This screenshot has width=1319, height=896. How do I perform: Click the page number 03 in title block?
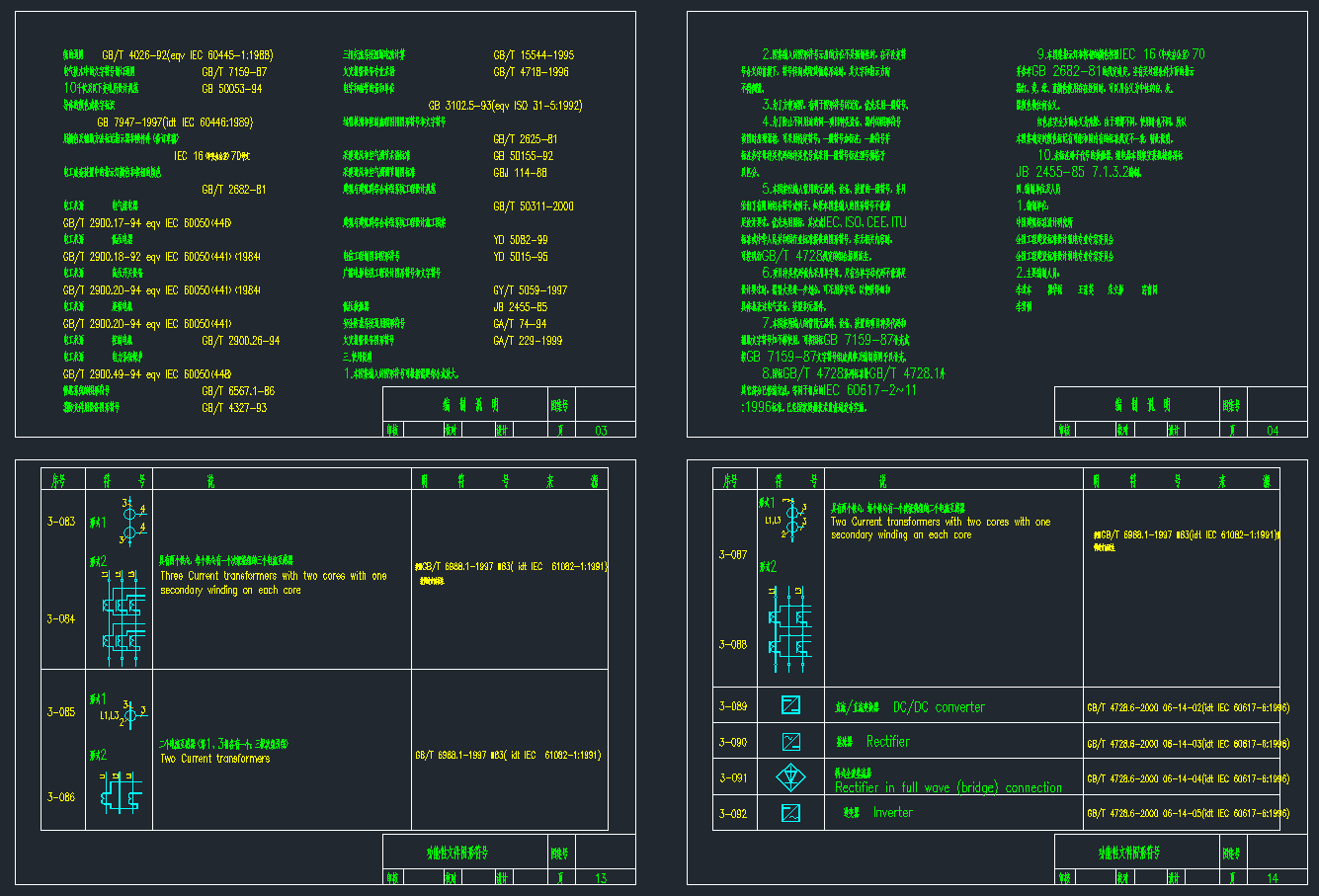pyautogui.click(x=601, y=431)
